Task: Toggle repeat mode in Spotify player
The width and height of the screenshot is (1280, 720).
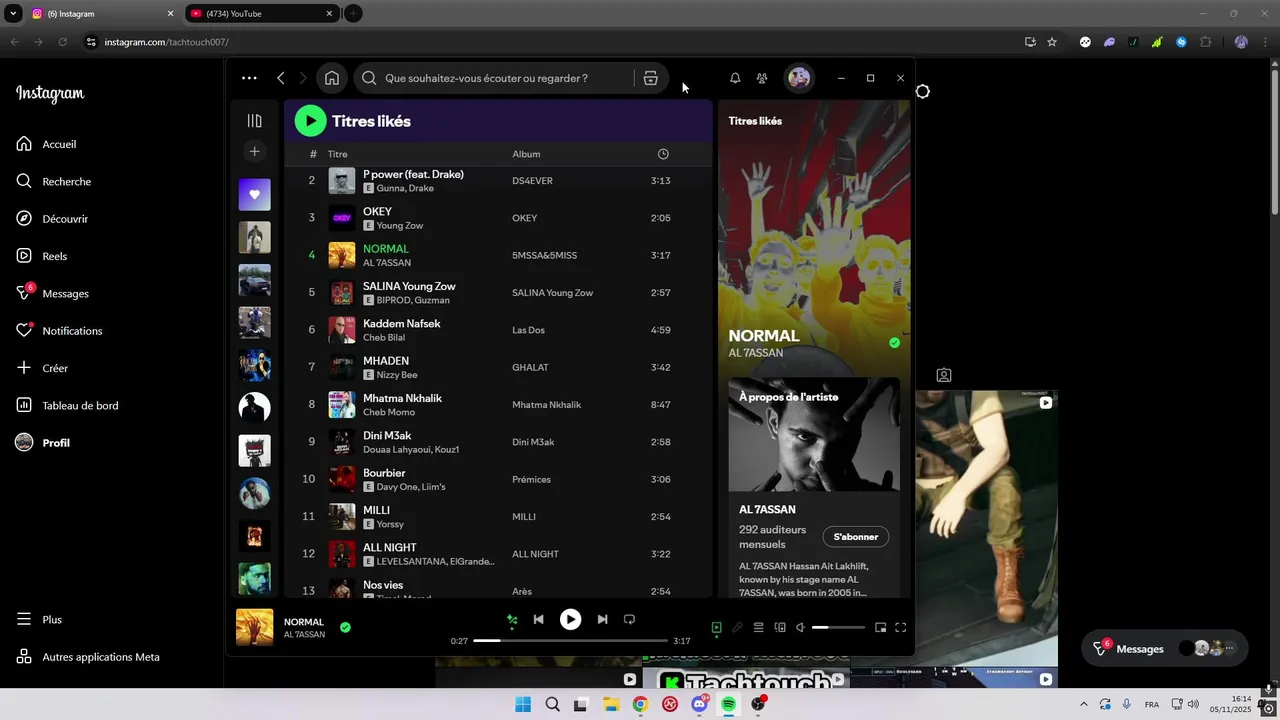Action: 629,620
